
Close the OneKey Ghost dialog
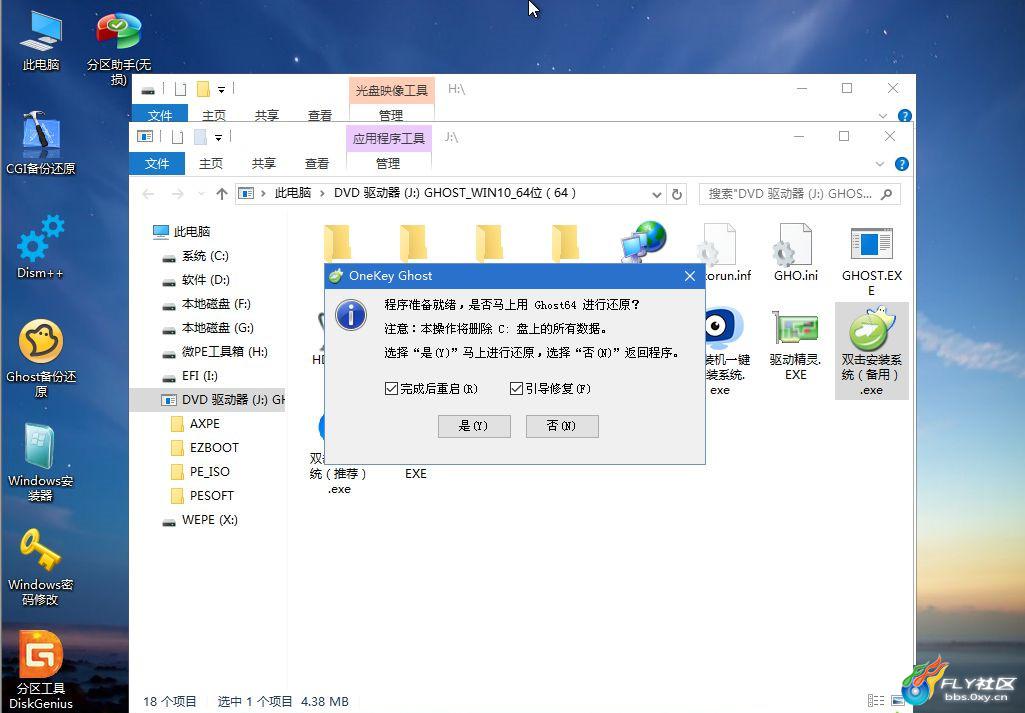pyautogui.click(x=690, y=276)
